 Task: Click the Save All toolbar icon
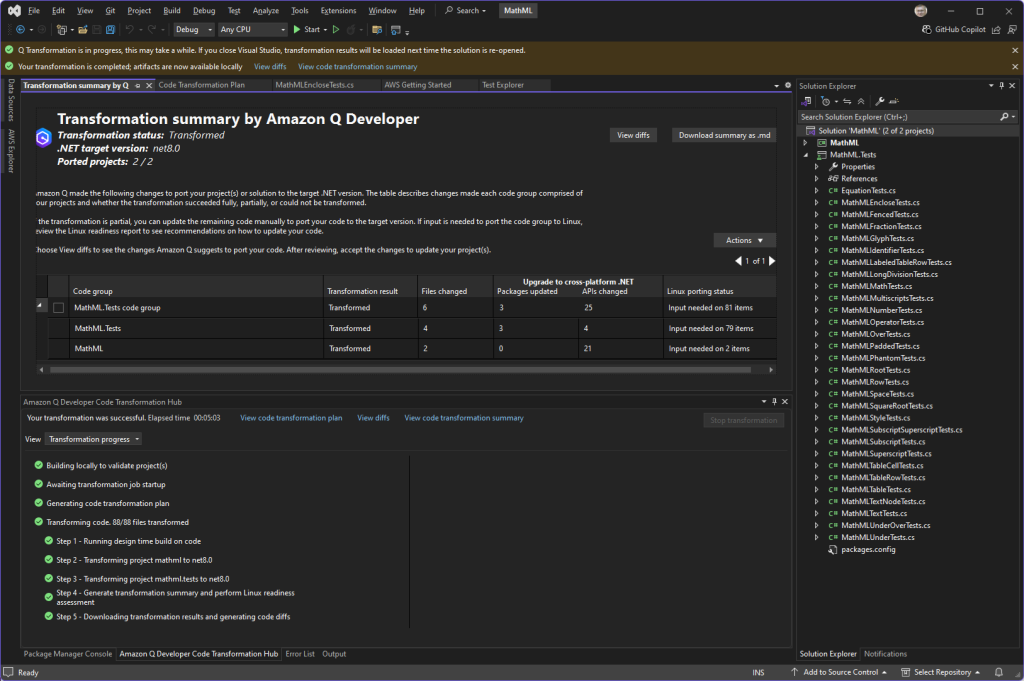(x=109, y=30)
